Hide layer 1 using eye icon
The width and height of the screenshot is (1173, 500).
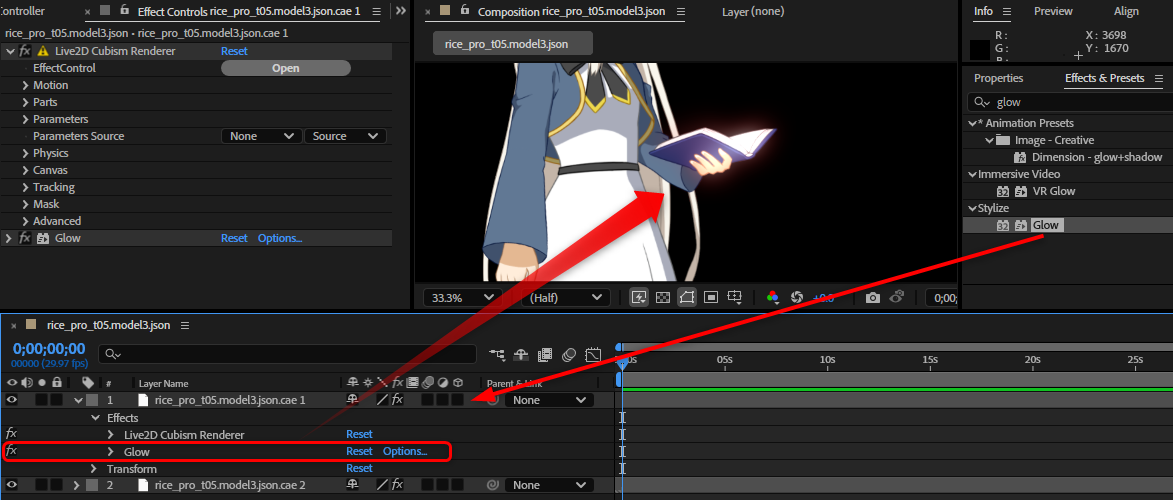coord(11,400)
